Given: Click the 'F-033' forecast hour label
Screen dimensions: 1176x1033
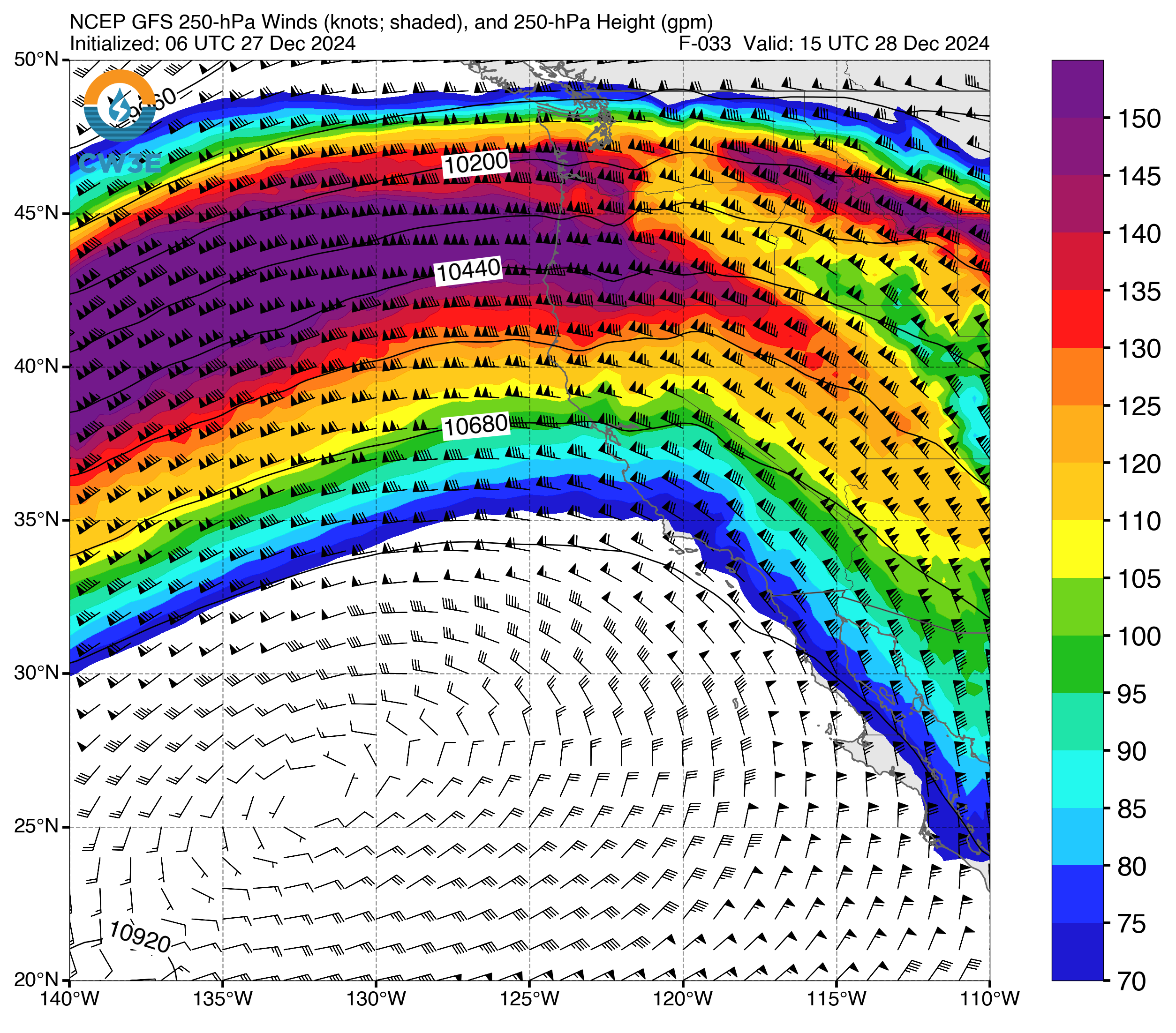Looking at the screenshot, I should (x=705, y=44).
